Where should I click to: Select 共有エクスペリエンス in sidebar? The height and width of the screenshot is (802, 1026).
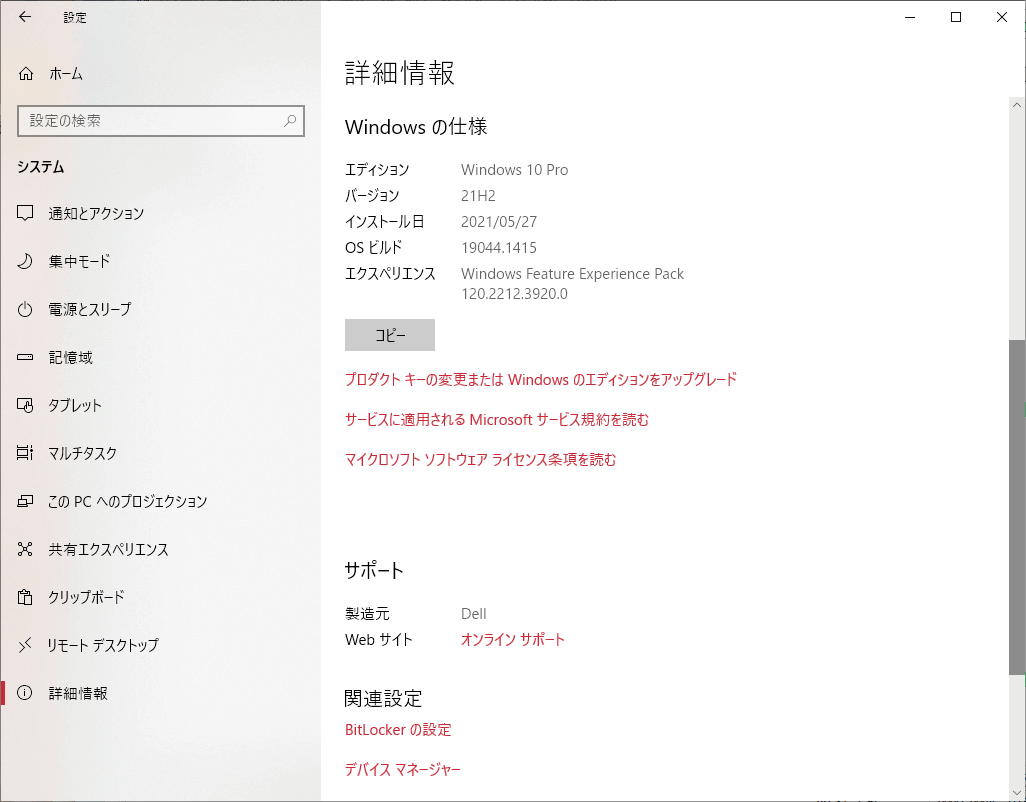tap(160, 549)
